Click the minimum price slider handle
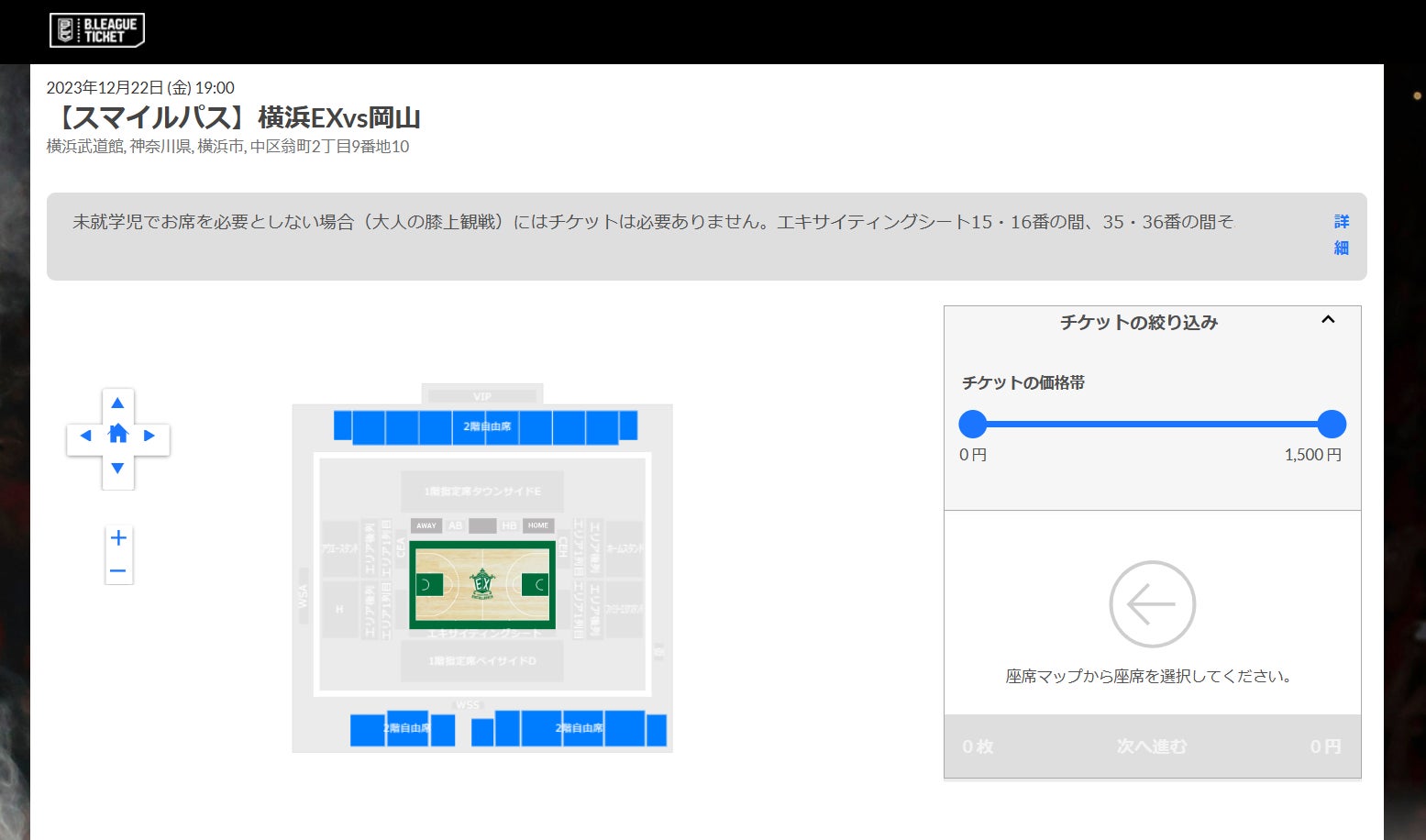Screen dimensions: 1426x840 [x=972, y=424]
